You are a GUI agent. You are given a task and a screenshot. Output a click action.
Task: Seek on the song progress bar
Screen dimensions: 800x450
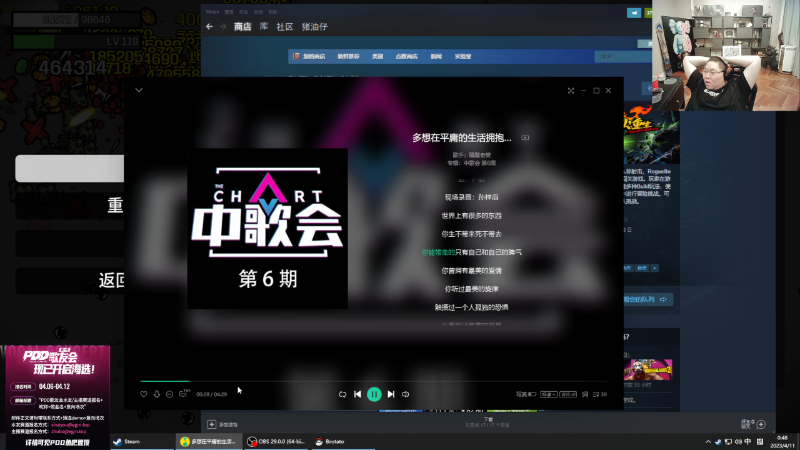pos(373,381)
